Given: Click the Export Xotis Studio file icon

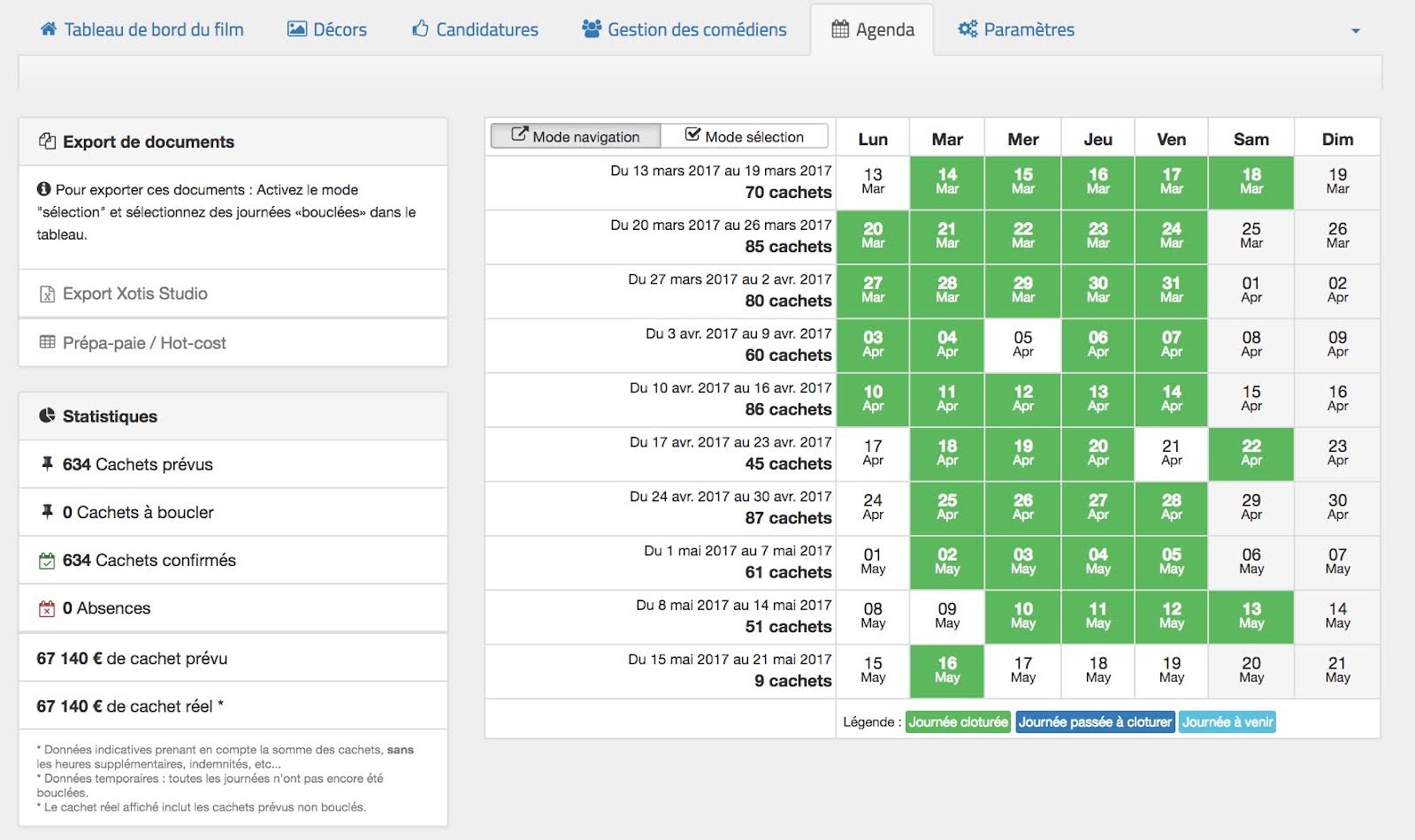Looking at the screenshot, I should pyautogui.click(x=48, y=294).
